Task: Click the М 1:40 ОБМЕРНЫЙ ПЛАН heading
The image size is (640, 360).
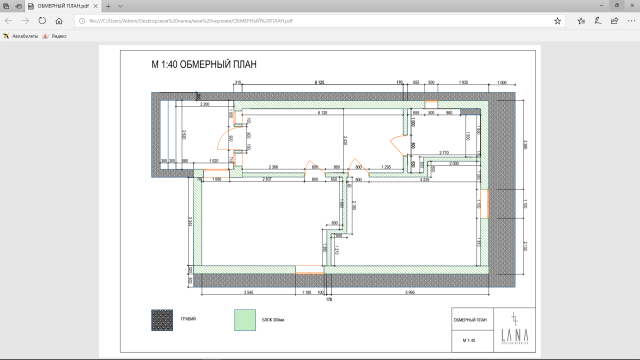Action: pyautogui.click(x=204, y=64)
